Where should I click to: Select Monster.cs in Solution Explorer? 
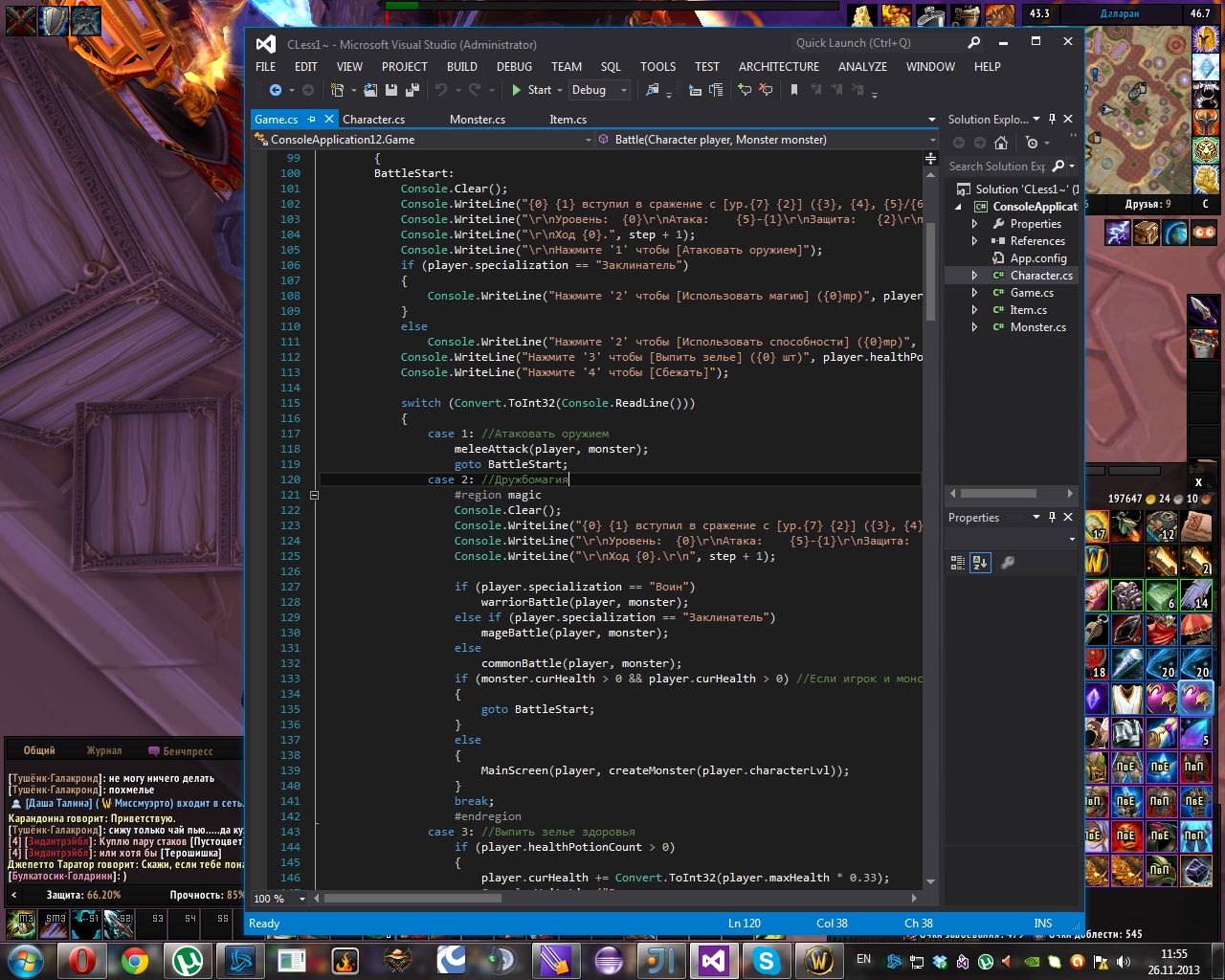[1037, 327]
